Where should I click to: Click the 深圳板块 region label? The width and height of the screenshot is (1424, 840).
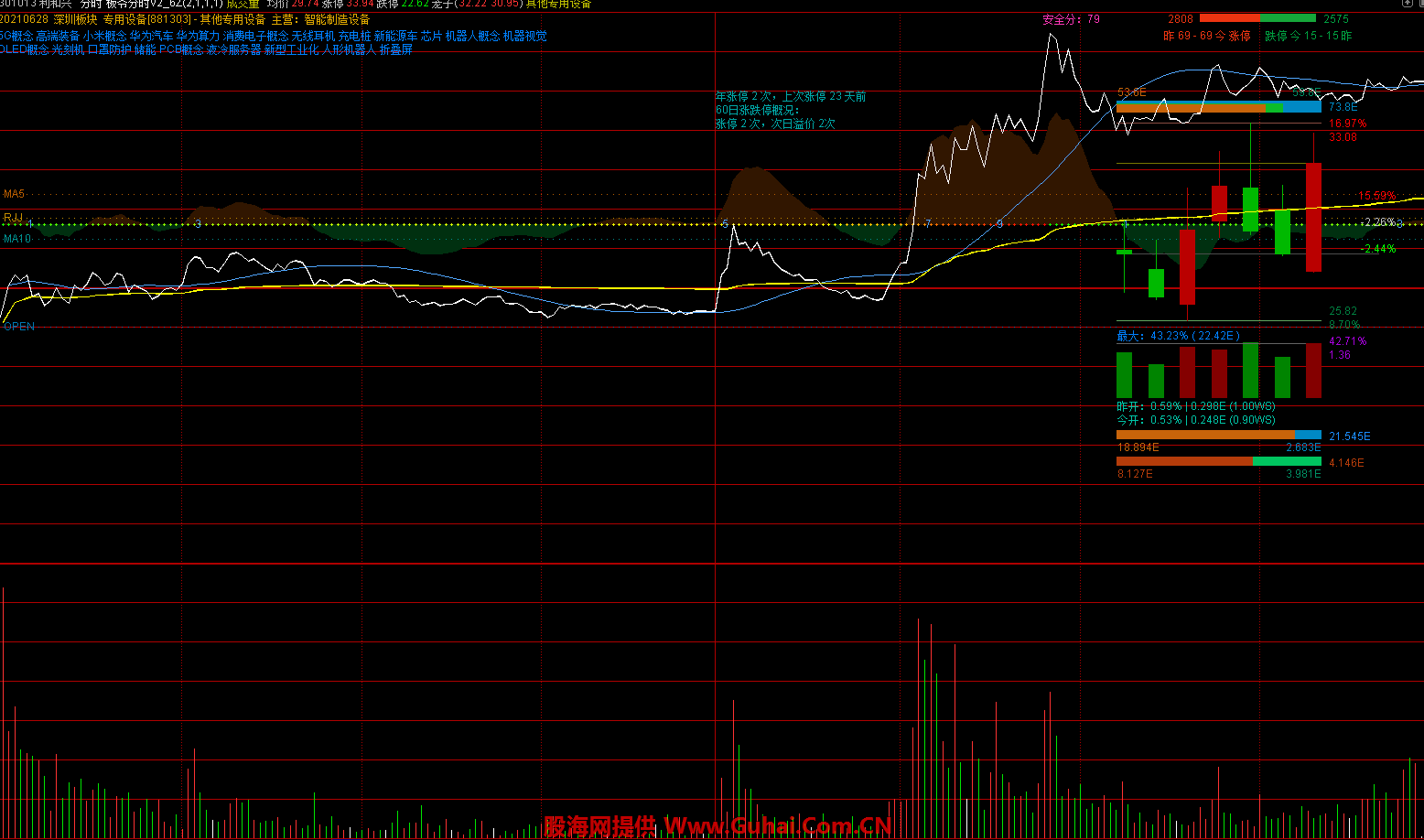75,19
